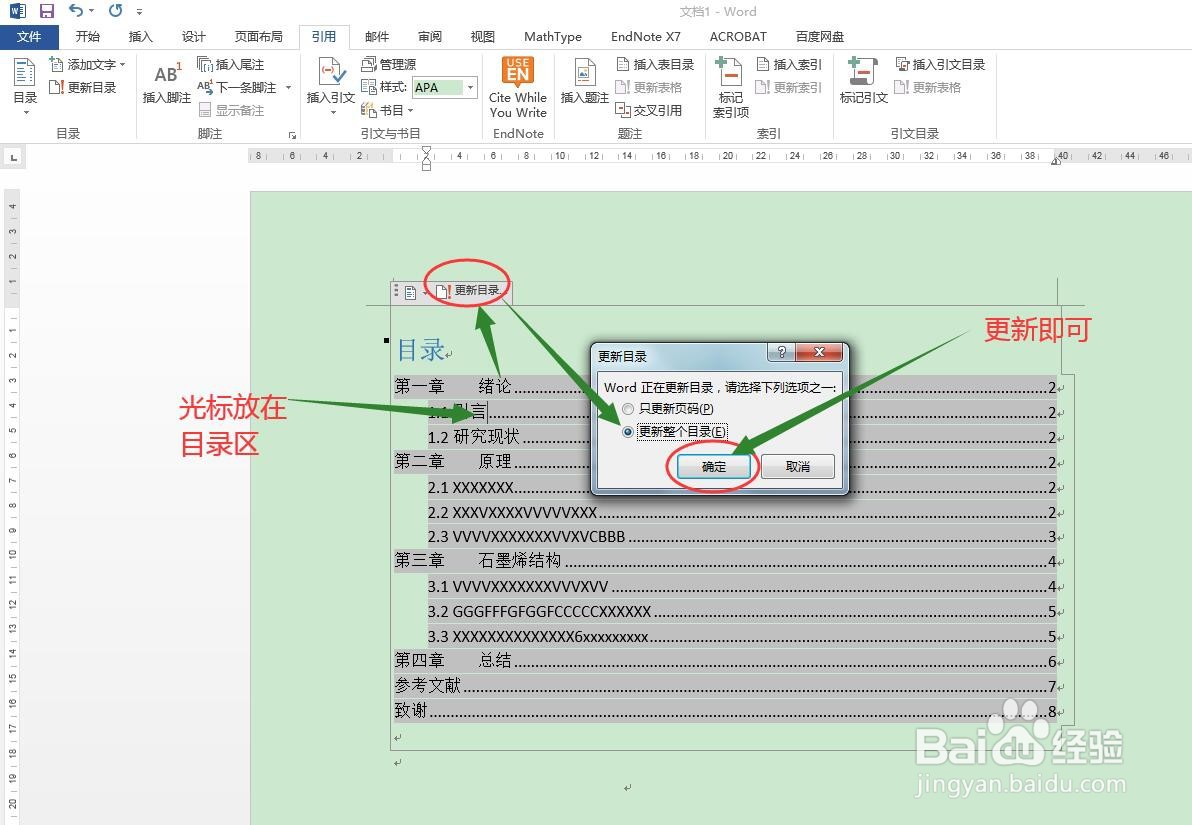Expand 下一条脚注 dropdown arrow
The image size is (1192, 825).
point(288,88)
